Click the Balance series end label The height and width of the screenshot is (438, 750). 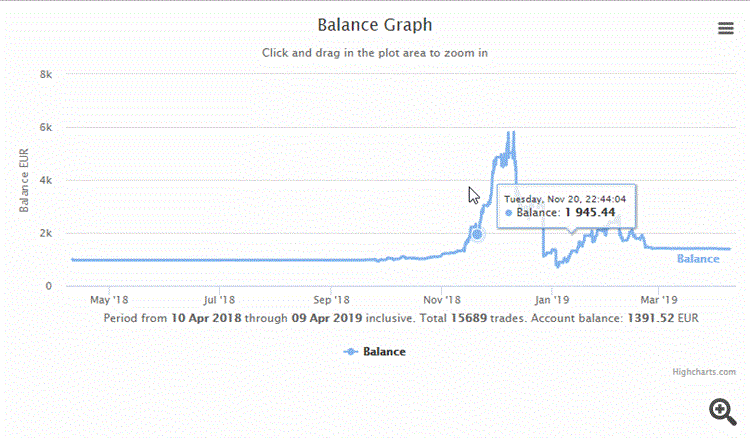(698, 259)
